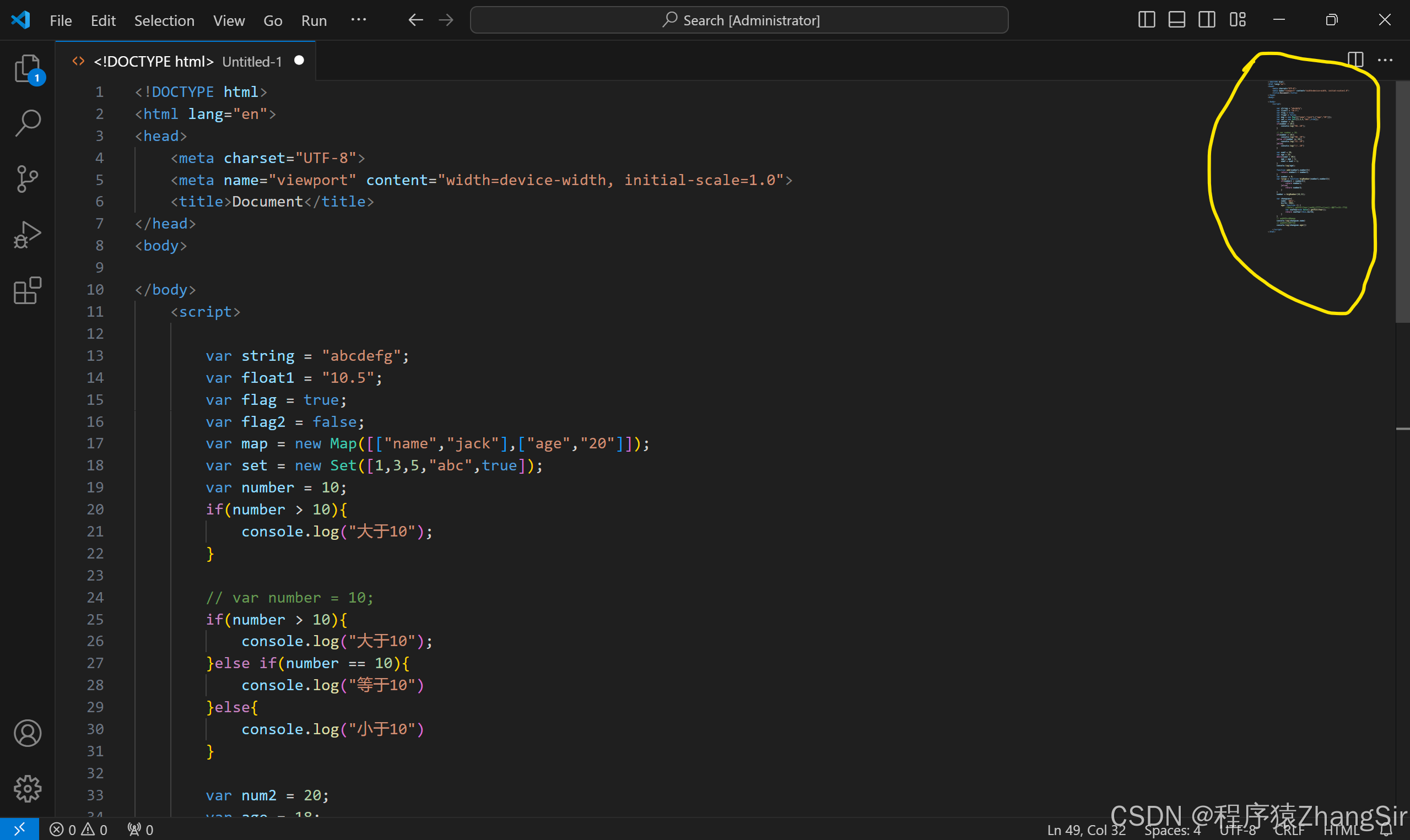Viewport: 1410px width, 840px height.
Task: Expand the overflow menu ellipsis
Action: [x=358, y=20]
